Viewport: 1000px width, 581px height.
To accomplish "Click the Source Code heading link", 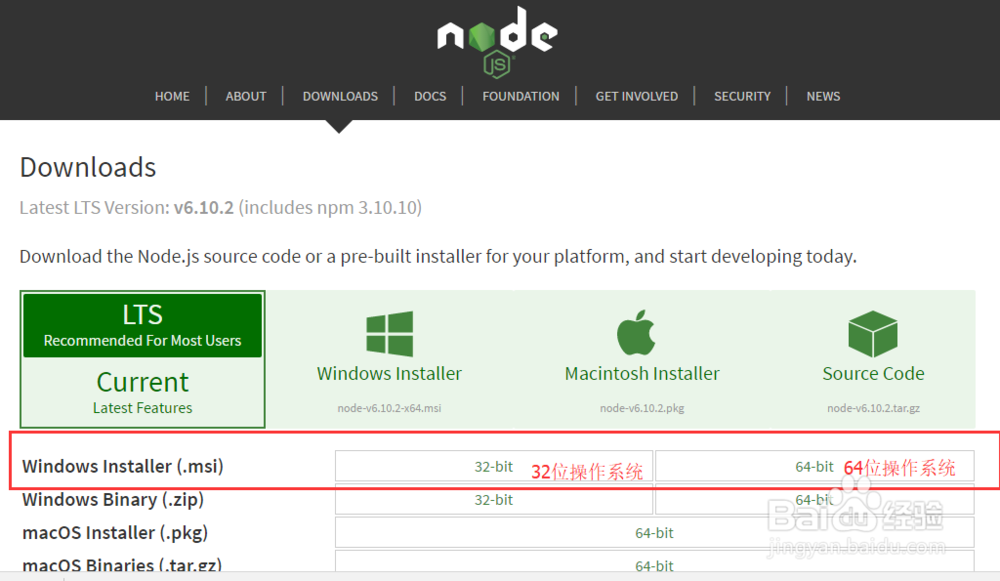I will tap(873, 373).
